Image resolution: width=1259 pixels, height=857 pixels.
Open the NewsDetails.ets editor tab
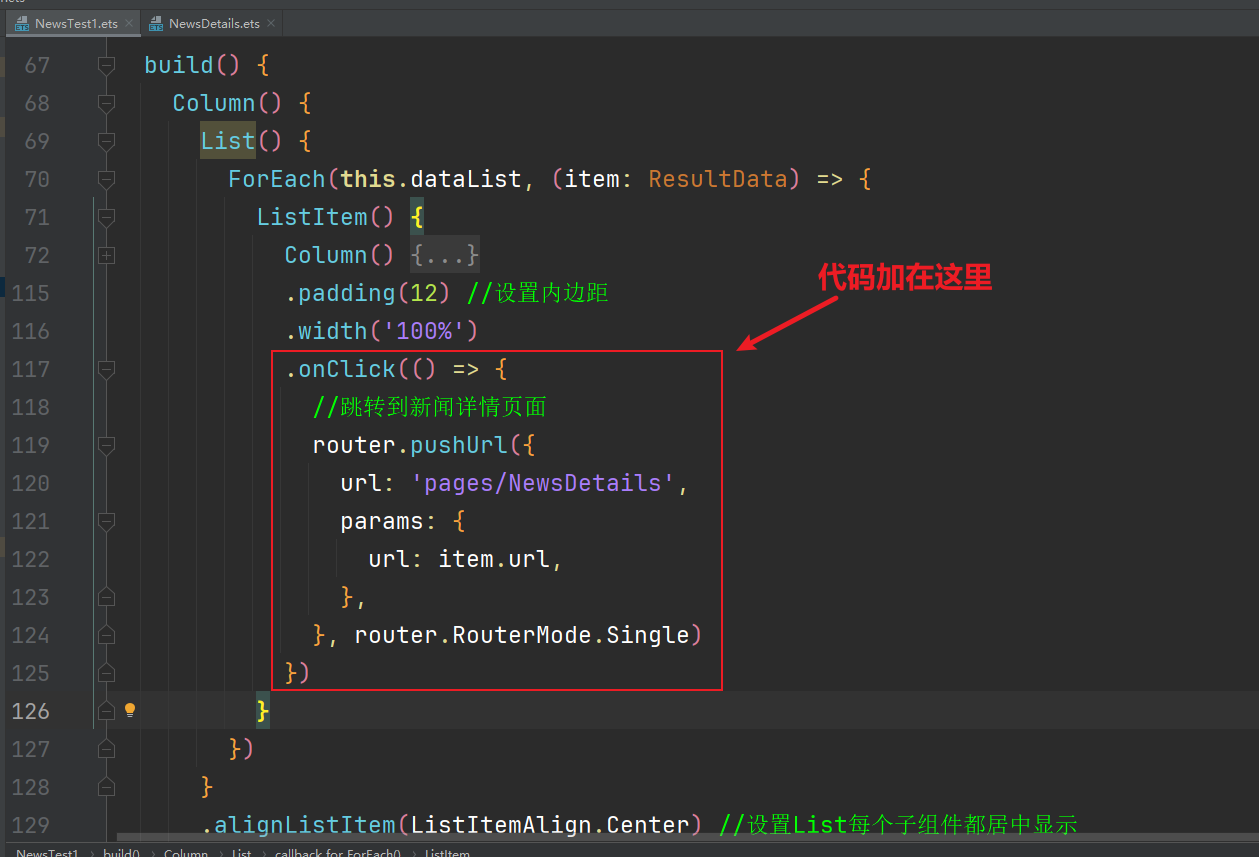214,23
